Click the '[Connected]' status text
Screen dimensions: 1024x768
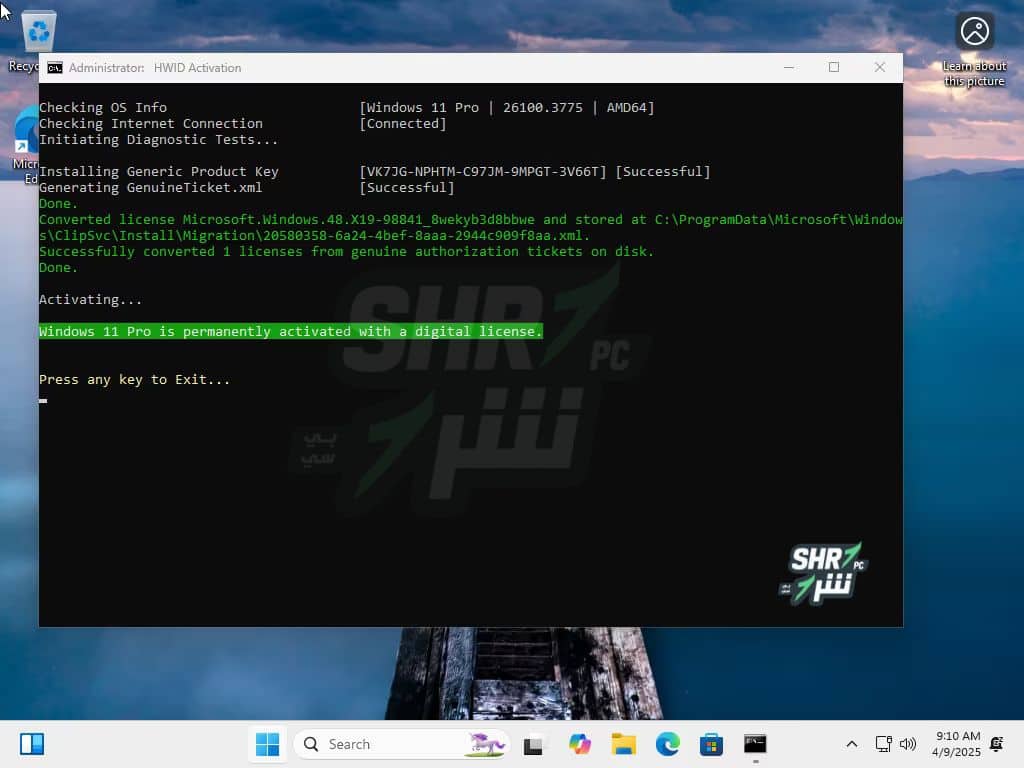403,123
